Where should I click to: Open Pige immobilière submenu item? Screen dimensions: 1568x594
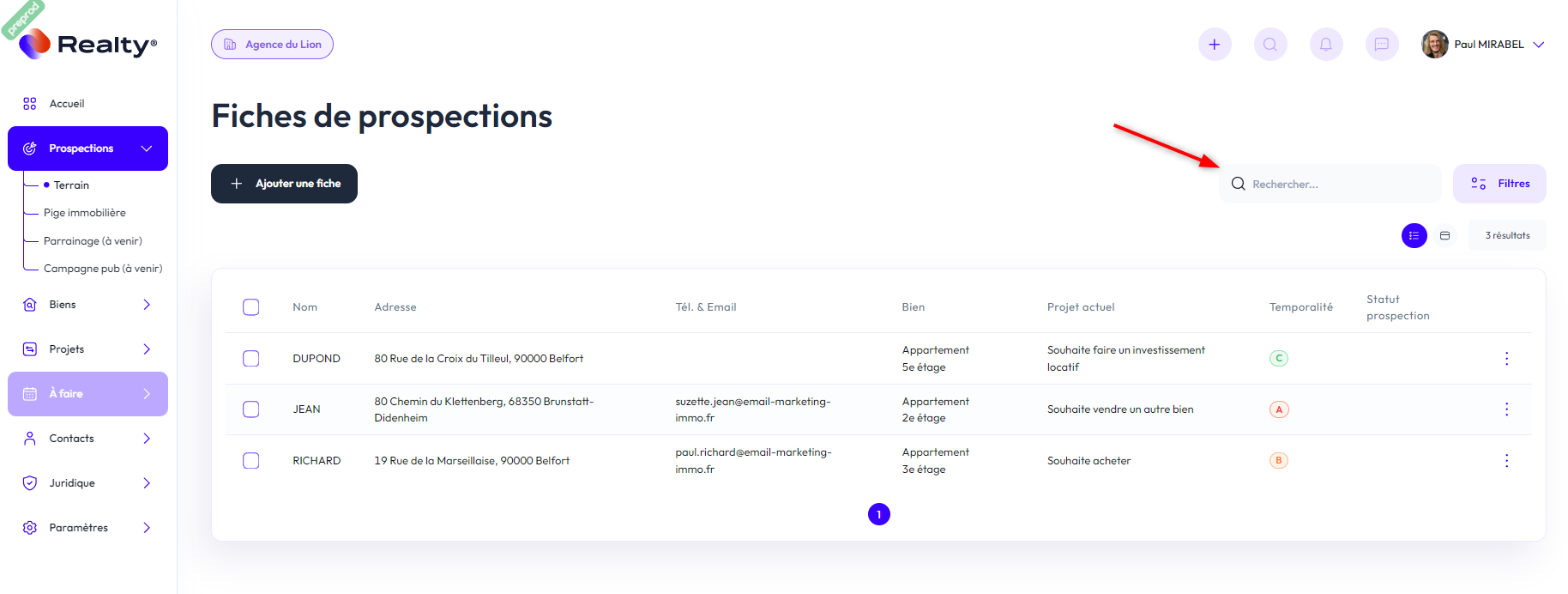[x=84, y=213]
